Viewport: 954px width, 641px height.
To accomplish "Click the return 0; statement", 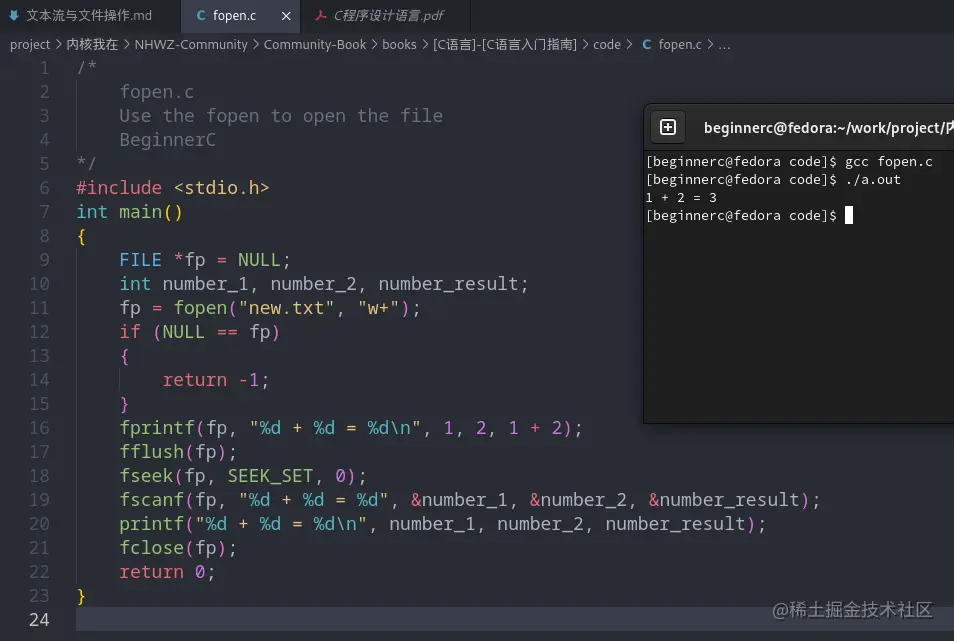I will coord(167,572).
